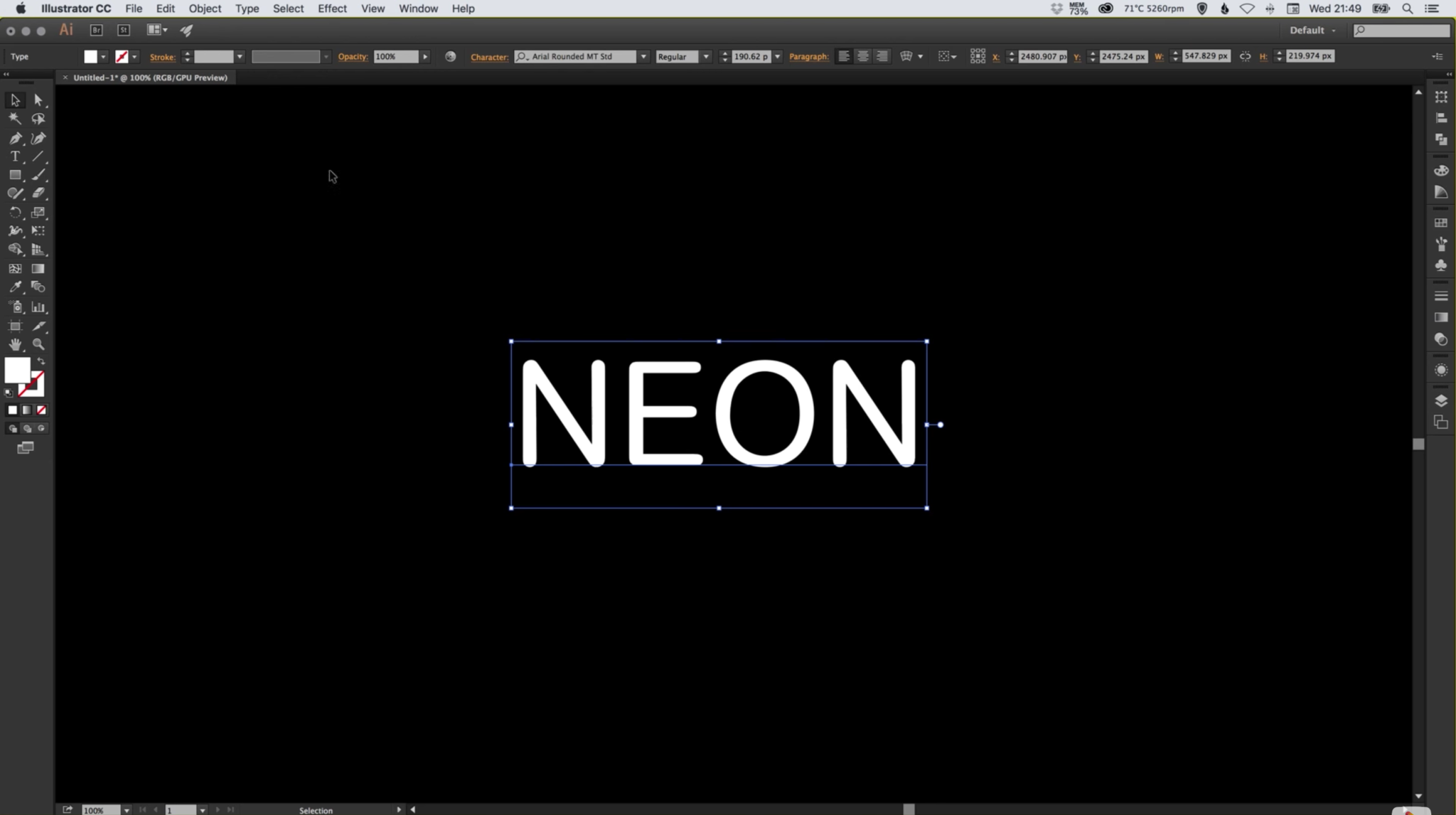
Task: Select the Hand tool
Action: (15, 344)
